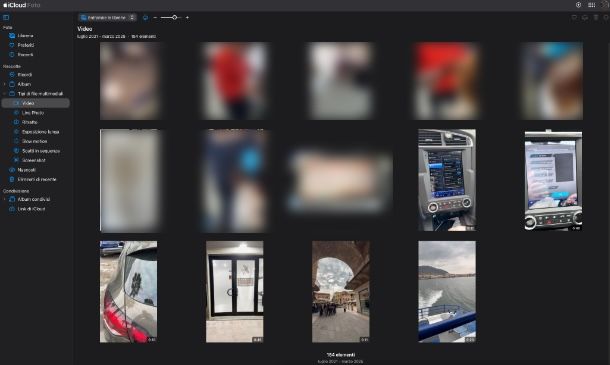610x365 pixels.
Task: Open the close-up infotainment screen video
Action: [553, 181]
